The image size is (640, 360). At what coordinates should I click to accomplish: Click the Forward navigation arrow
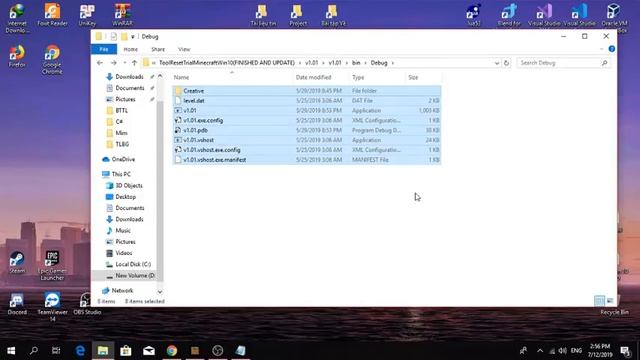(x=113, y=63)
